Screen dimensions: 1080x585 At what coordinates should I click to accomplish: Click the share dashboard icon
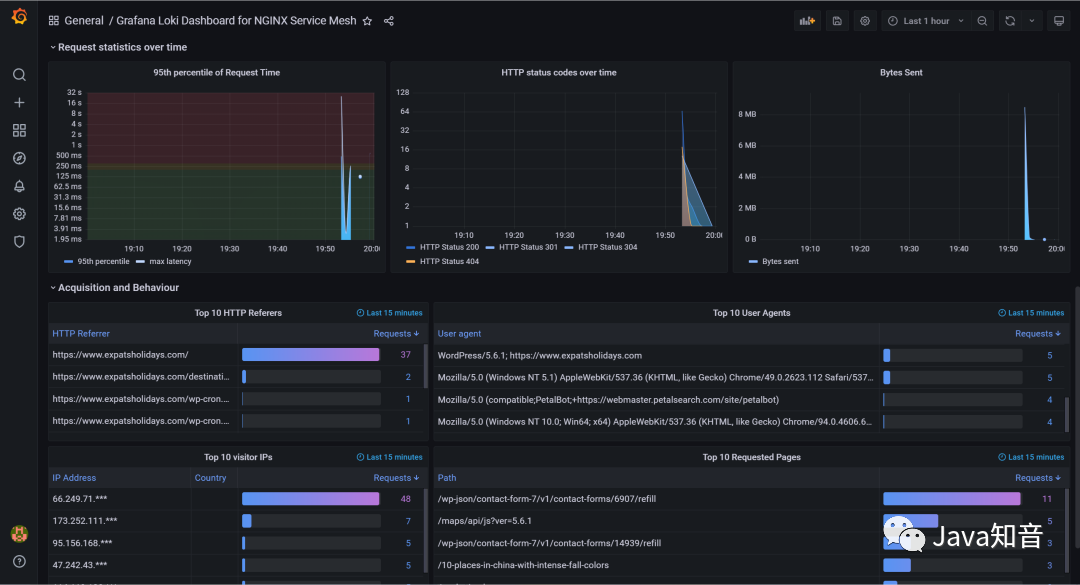(x=388, y=21)
